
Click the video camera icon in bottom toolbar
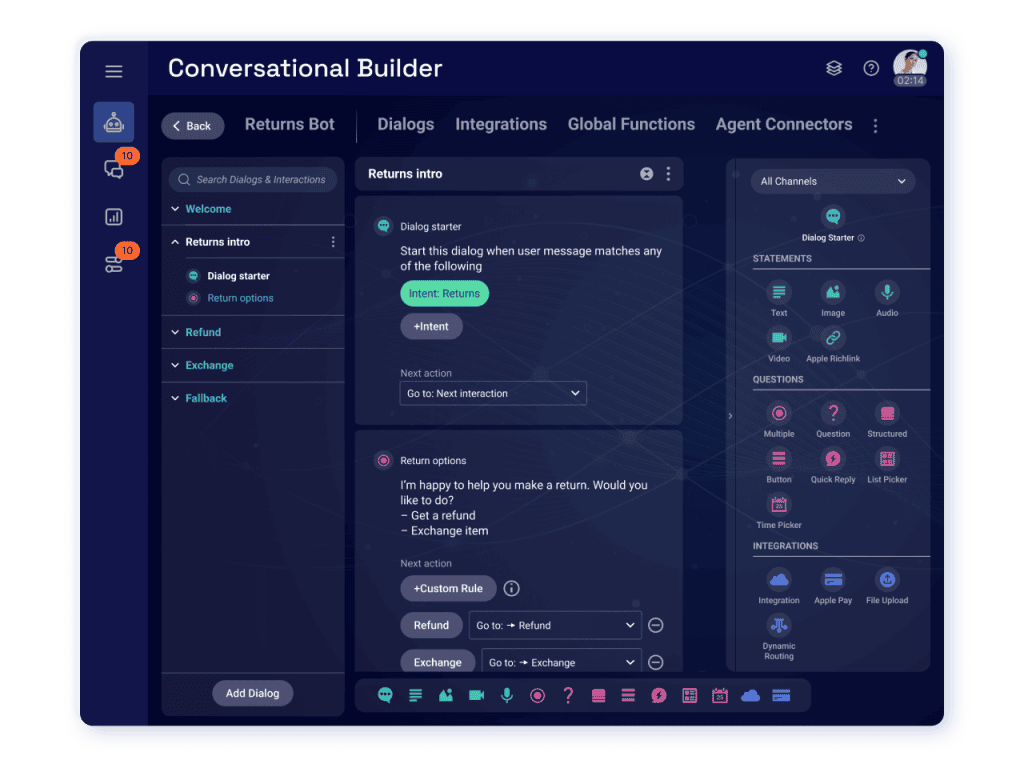coord(477,696)
